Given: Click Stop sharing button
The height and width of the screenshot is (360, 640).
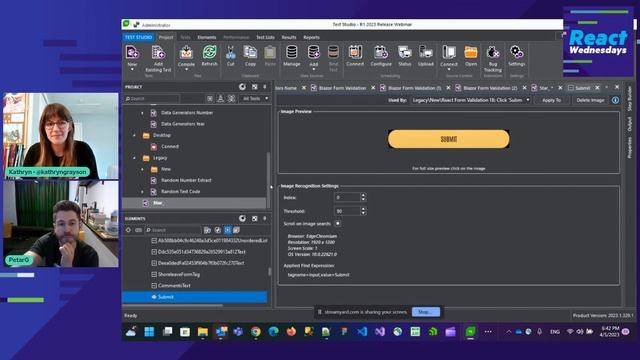Looking at the screenshot, I should (426, 312).
